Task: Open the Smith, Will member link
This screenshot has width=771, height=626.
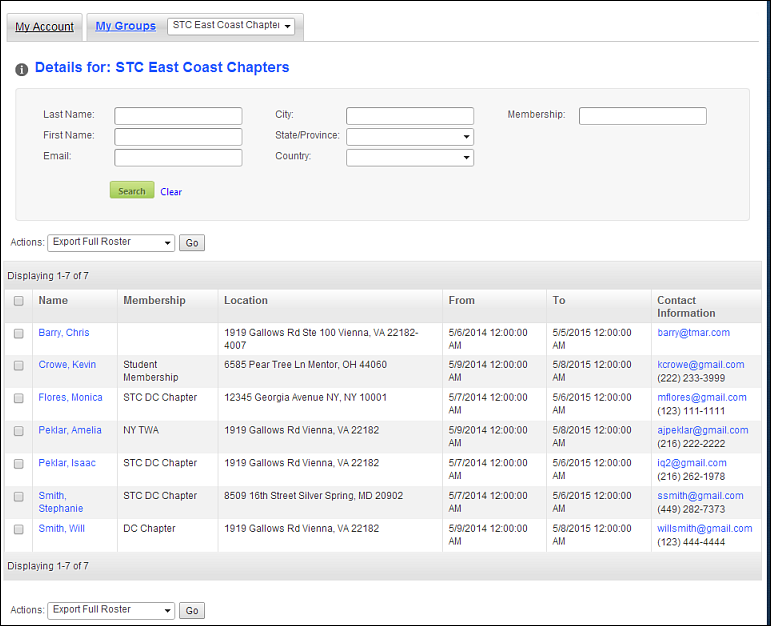Action: point(61,528)
